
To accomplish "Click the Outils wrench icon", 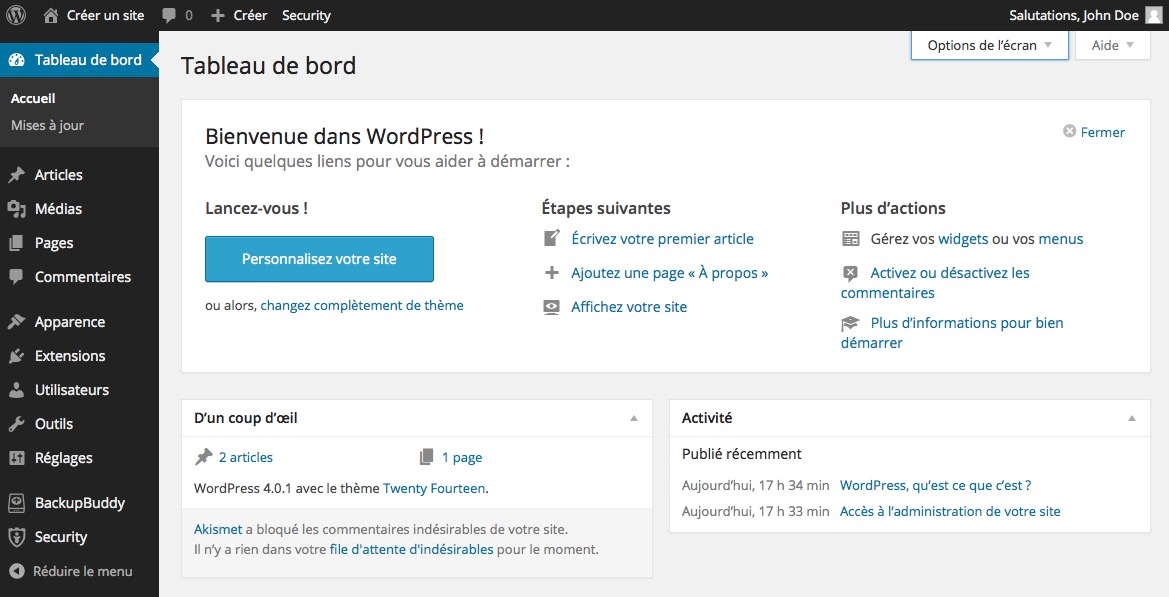I will click(x=16, y=424).
